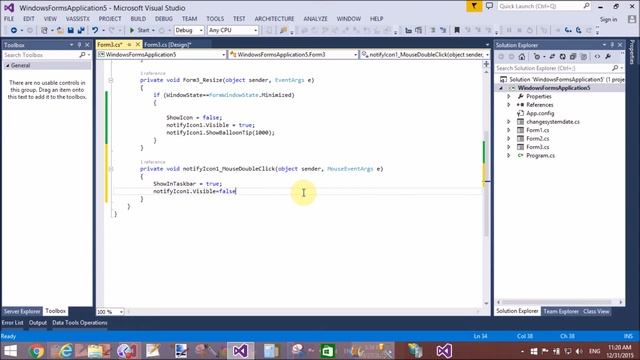Pin the Form3.cs tab

[x=129, y=44]
